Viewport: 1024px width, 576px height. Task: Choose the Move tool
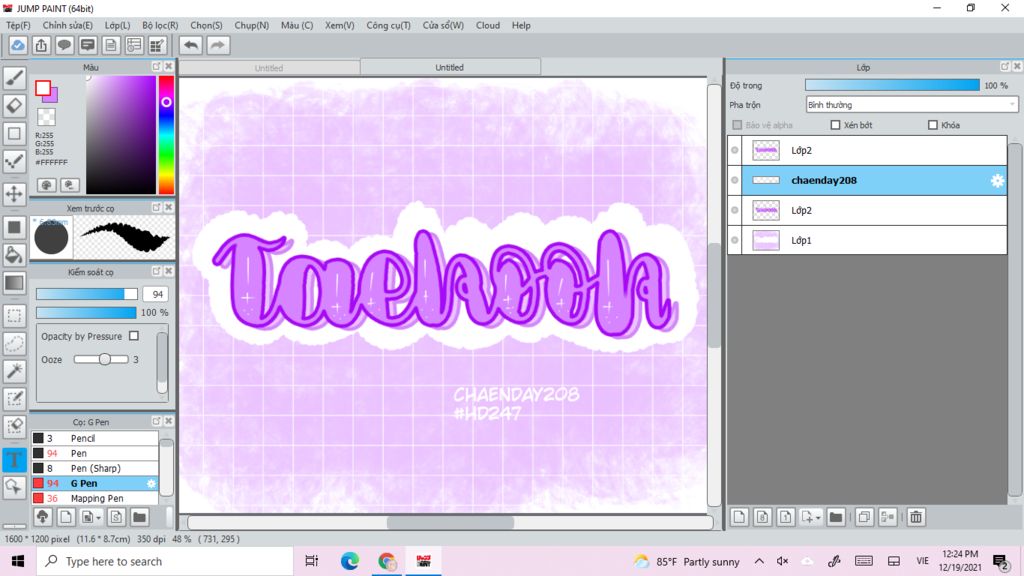(x=14, y=193)
